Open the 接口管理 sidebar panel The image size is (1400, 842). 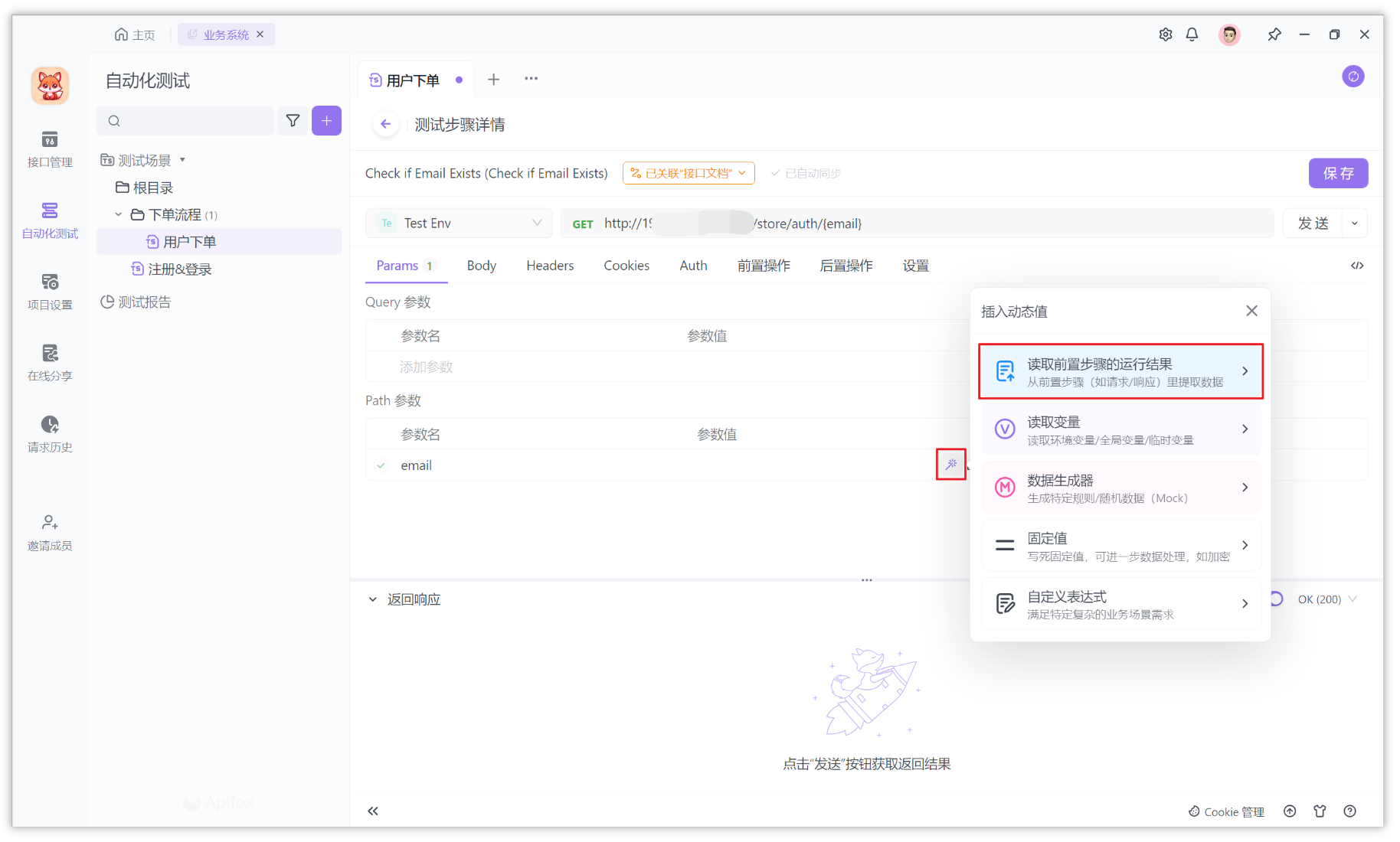[49, 150]
